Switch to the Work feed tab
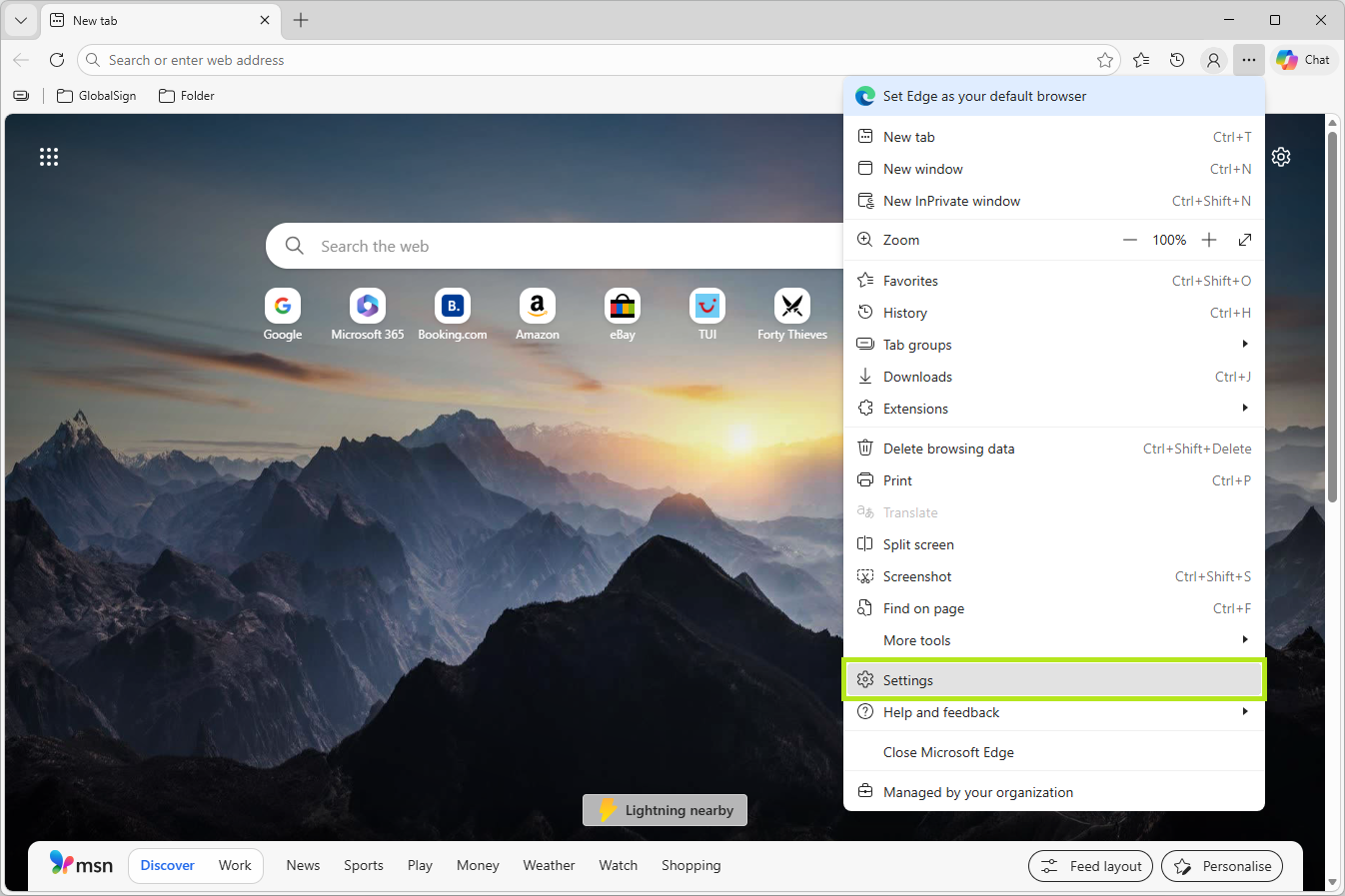The width and height of the screenshot is (1345, 896). click(235, 865)
